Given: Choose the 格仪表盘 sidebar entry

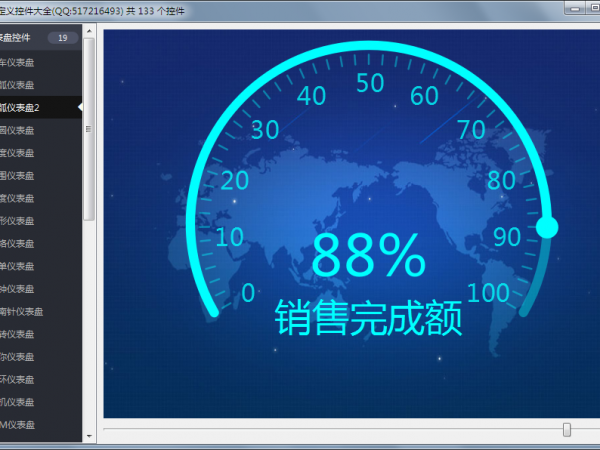Looking at the screenshot, I should click(18, 243).
